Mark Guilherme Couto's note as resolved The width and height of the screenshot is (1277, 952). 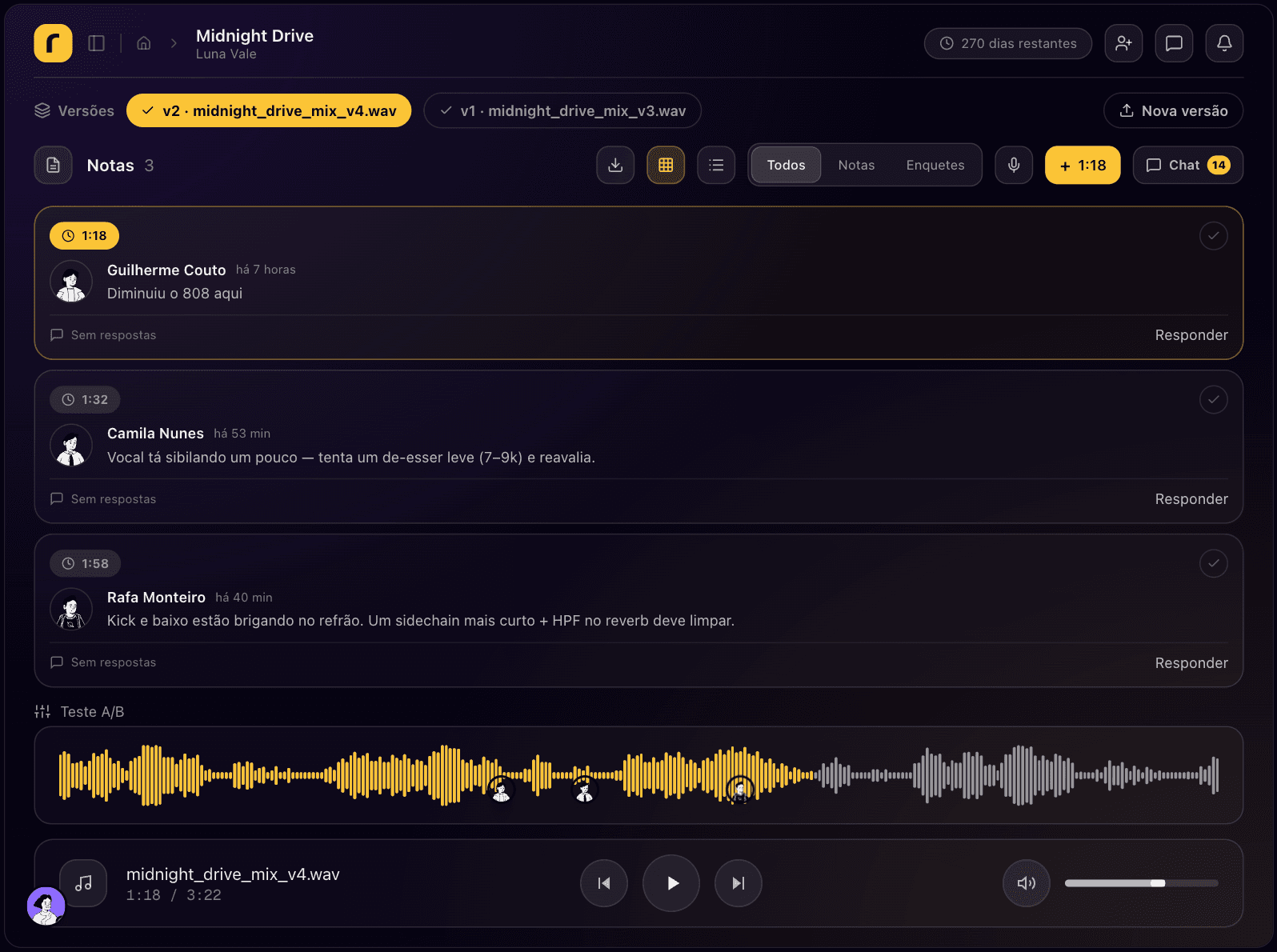click(x=1214, y=236)
